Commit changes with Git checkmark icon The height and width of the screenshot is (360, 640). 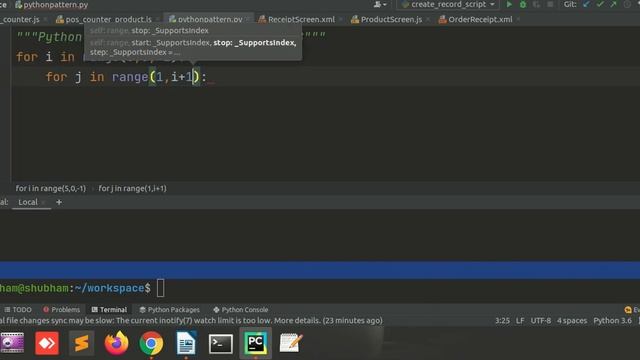pyautogui.click(x=600, y=4)
